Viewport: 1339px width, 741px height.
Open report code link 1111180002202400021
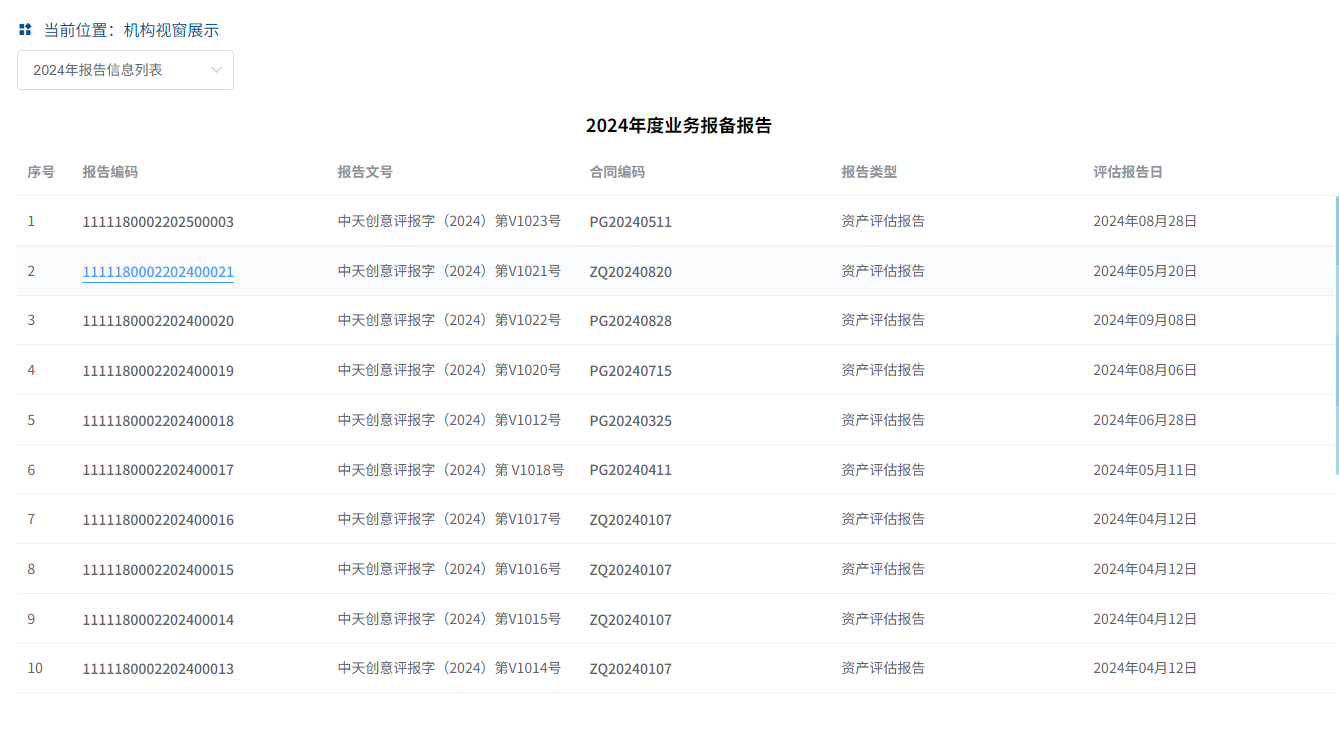click(158, 272)
